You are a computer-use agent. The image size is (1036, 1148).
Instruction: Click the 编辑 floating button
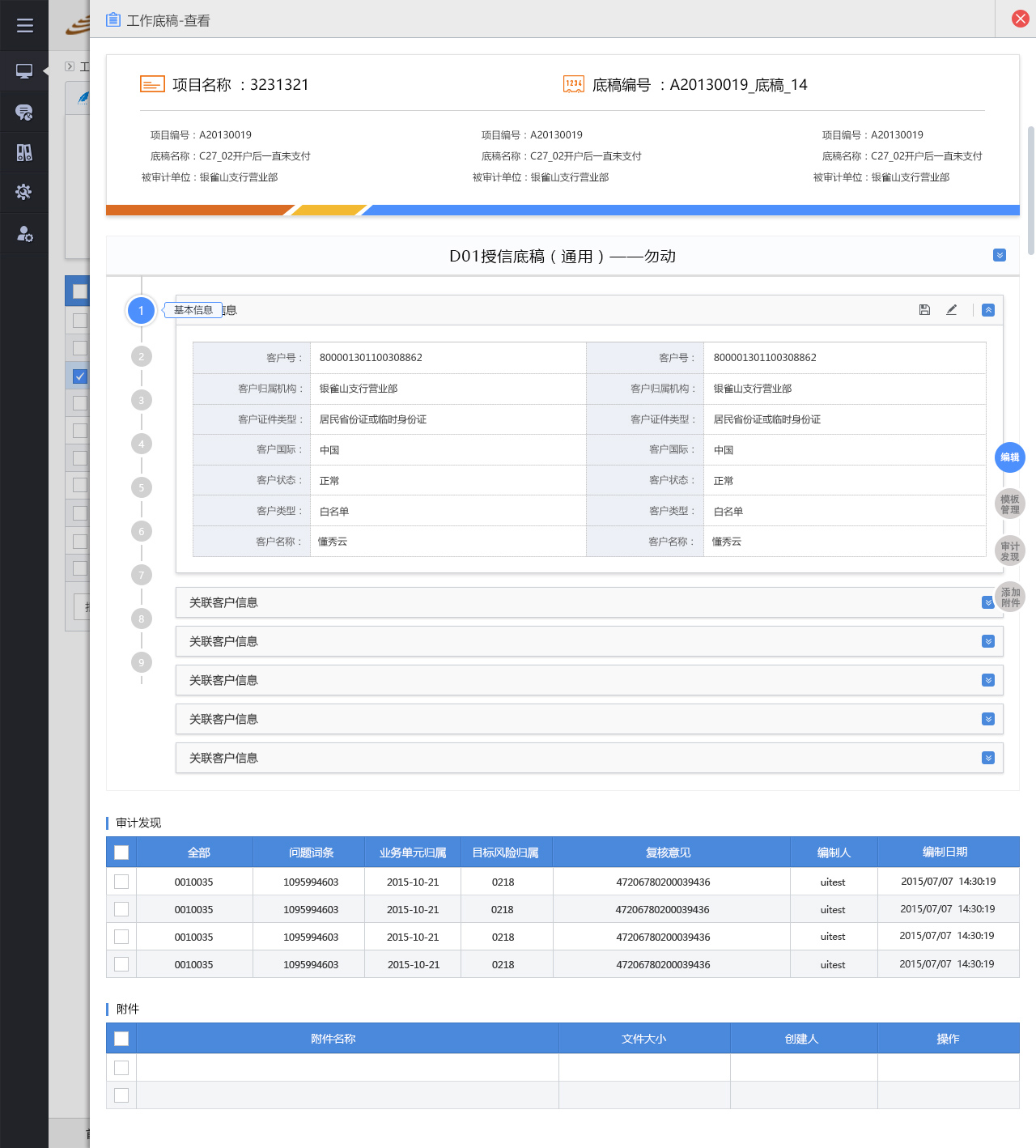tap(1009, 457)
